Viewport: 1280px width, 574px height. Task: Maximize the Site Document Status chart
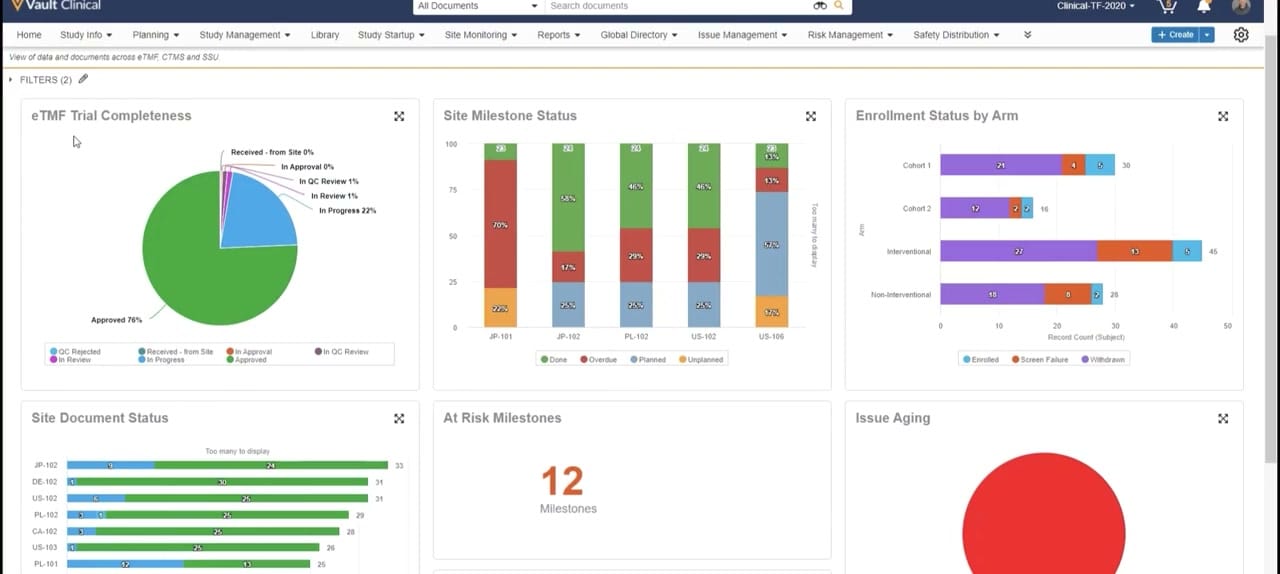(399, 419)
